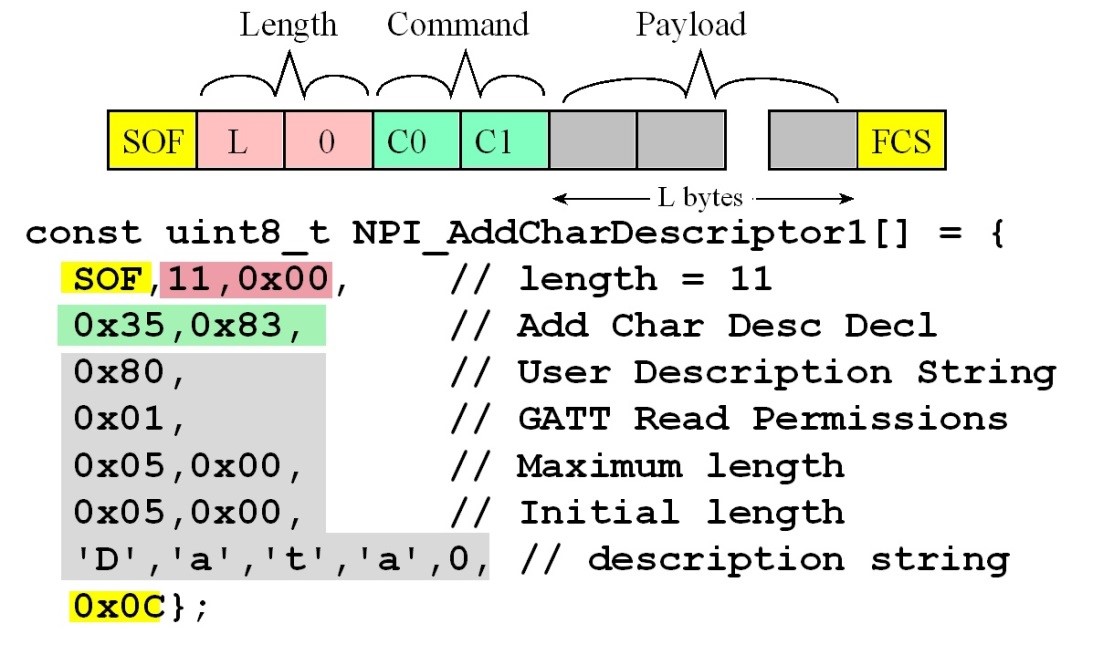Click the 'Add Char Desc Decl' comment
Viewport: 1103px width, 655px height.
click(x=727, y=325)
